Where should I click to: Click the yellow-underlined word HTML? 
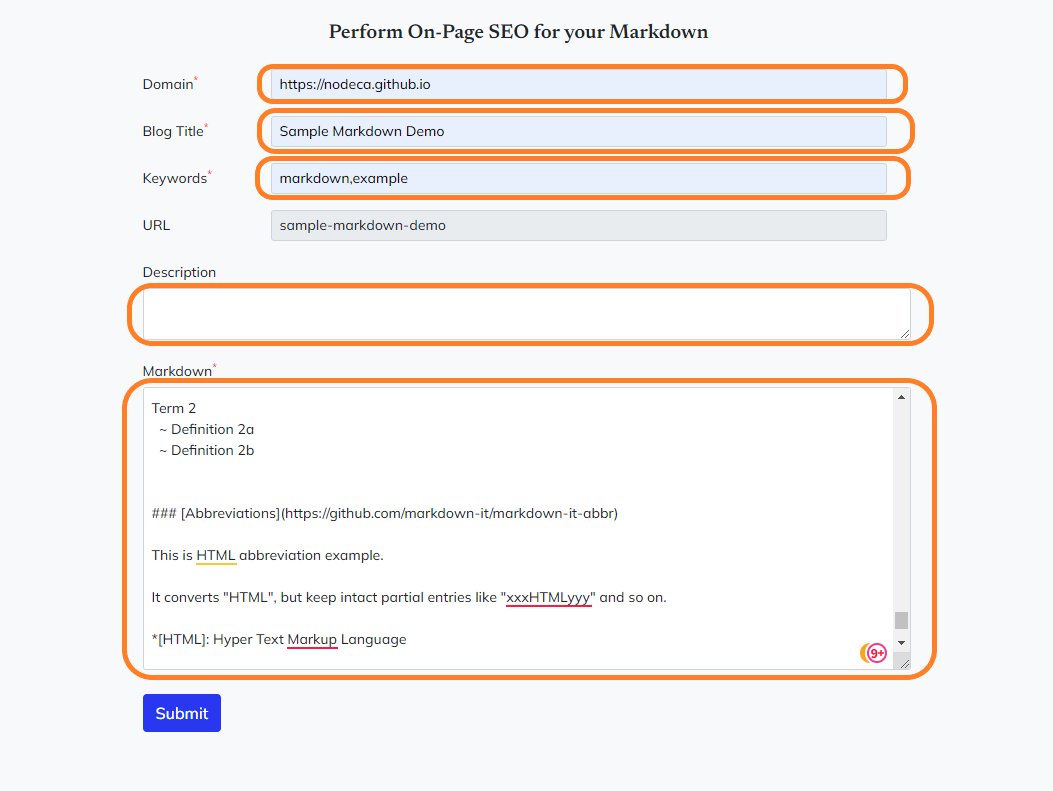click(x=216, y=555)
